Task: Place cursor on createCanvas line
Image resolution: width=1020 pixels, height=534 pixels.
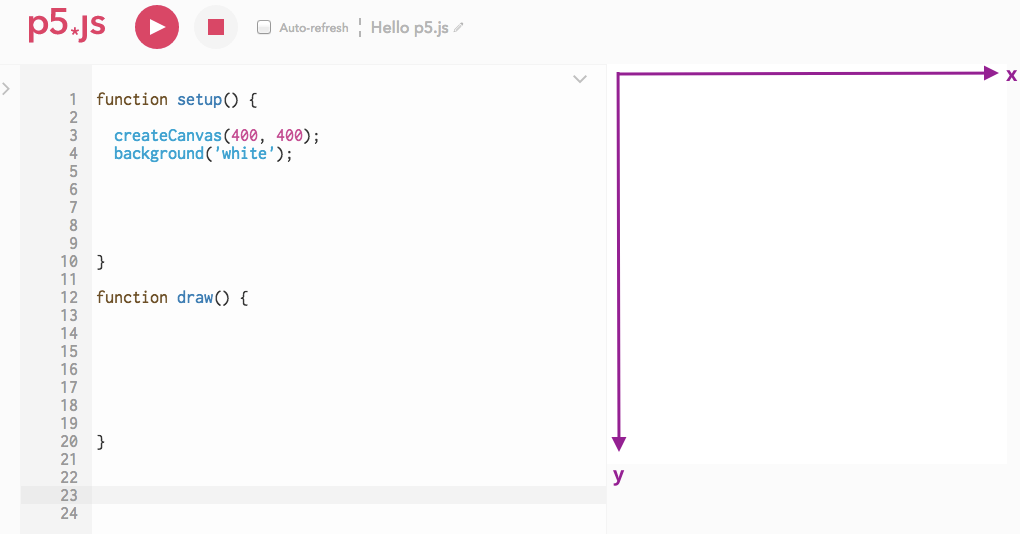Action: pyautogui.click(x=217, y=135)
